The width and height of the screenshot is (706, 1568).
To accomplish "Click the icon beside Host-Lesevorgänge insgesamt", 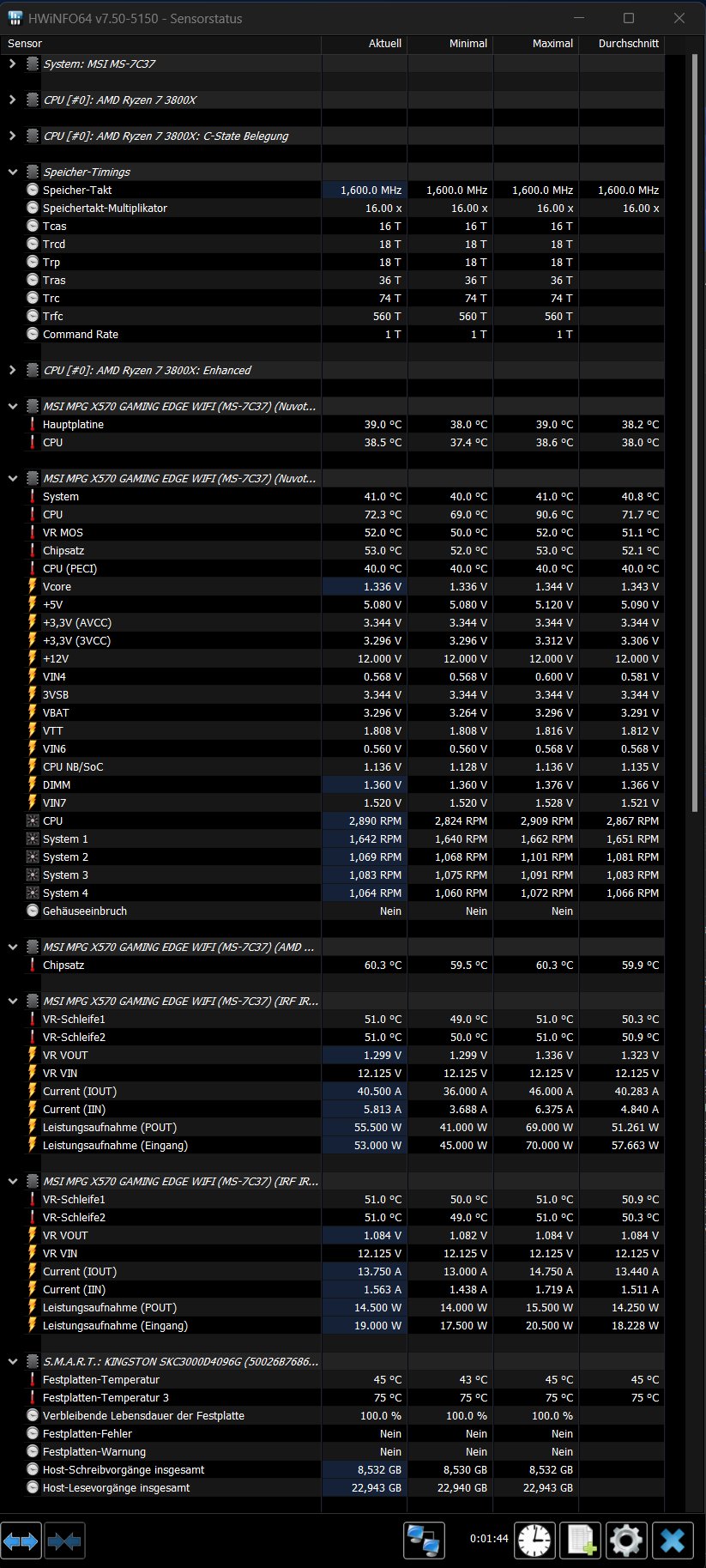I will coord(33,1487).
